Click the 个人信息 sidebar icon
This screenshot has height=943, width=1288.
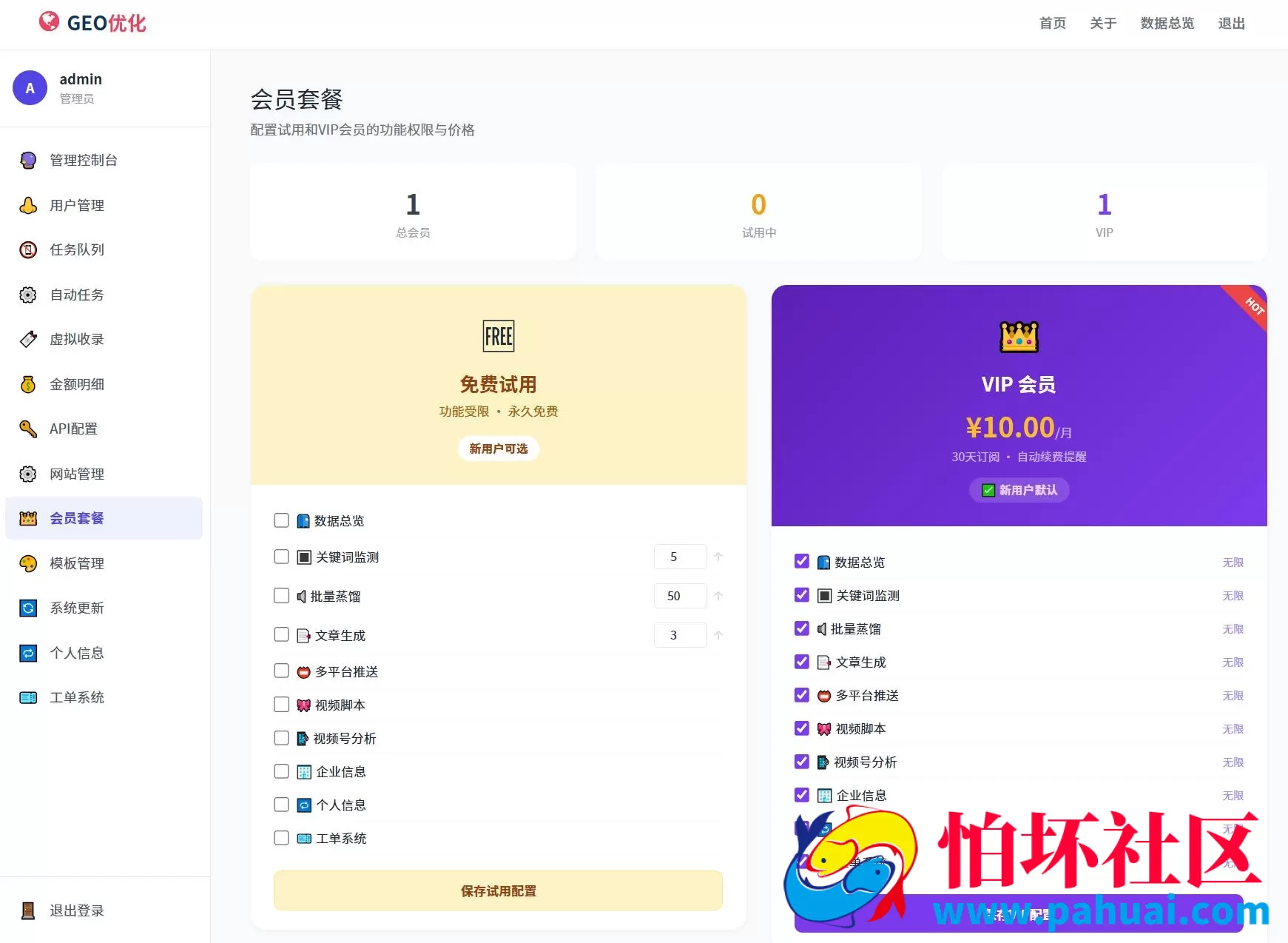pos(28,653)
